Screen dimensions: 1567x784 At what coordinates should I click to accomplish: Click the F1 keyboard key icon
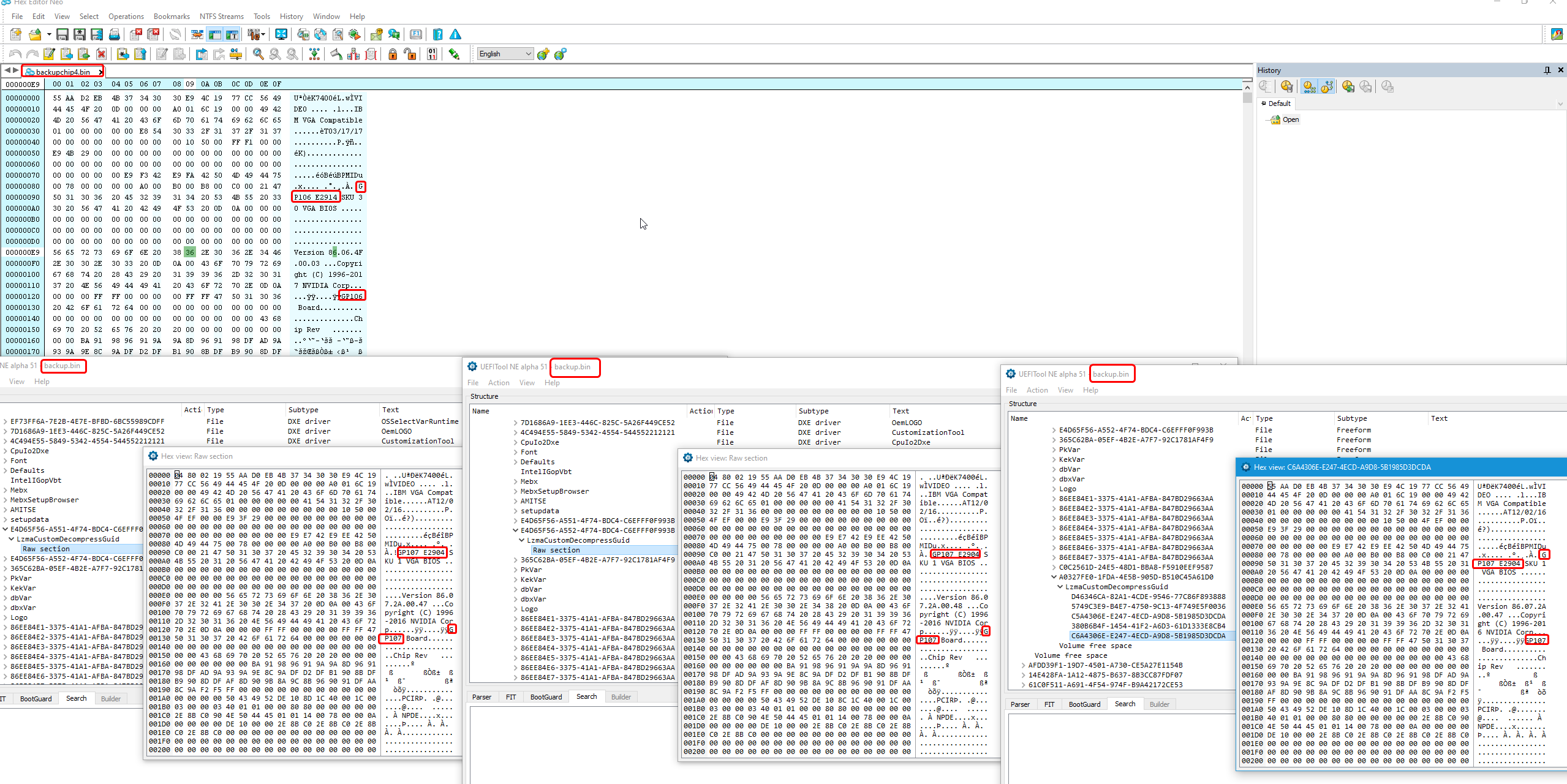tap(416, 34)
